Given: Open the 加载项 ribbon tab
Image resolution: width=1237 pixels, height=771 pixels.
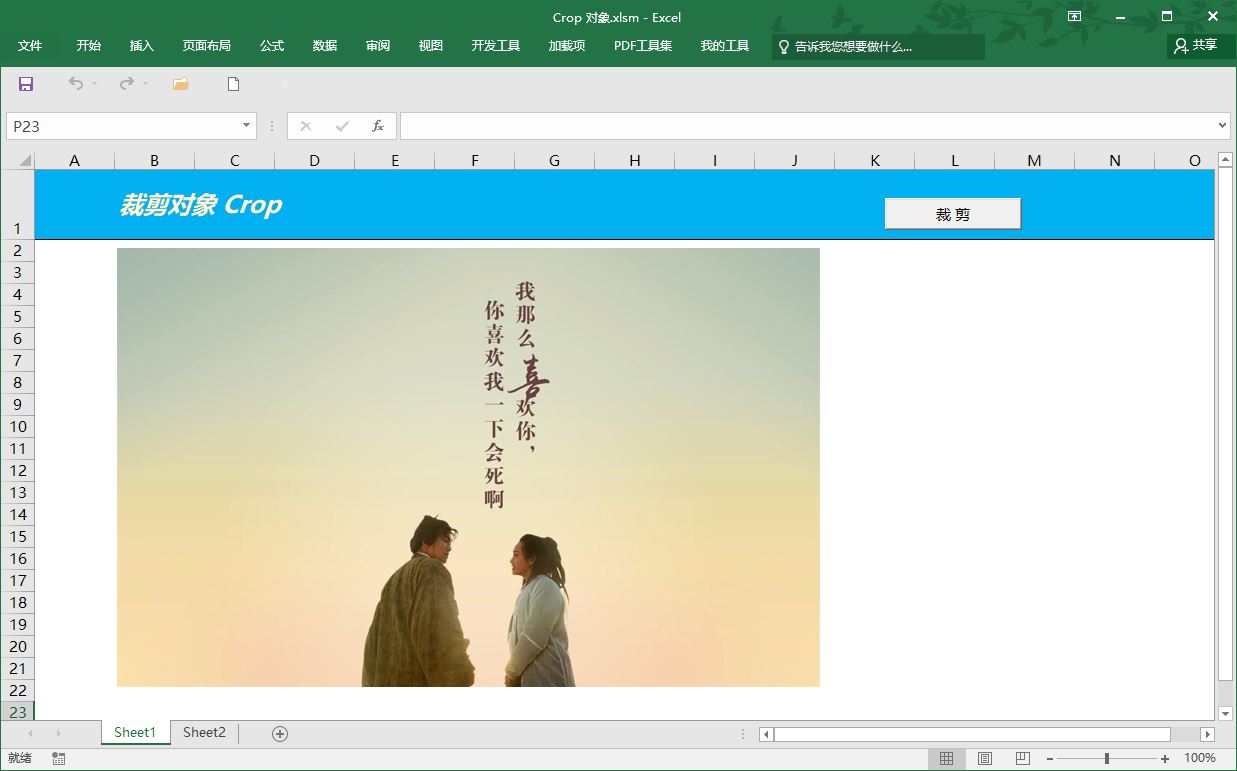Looking at the screenshot, I should (567, 46).
